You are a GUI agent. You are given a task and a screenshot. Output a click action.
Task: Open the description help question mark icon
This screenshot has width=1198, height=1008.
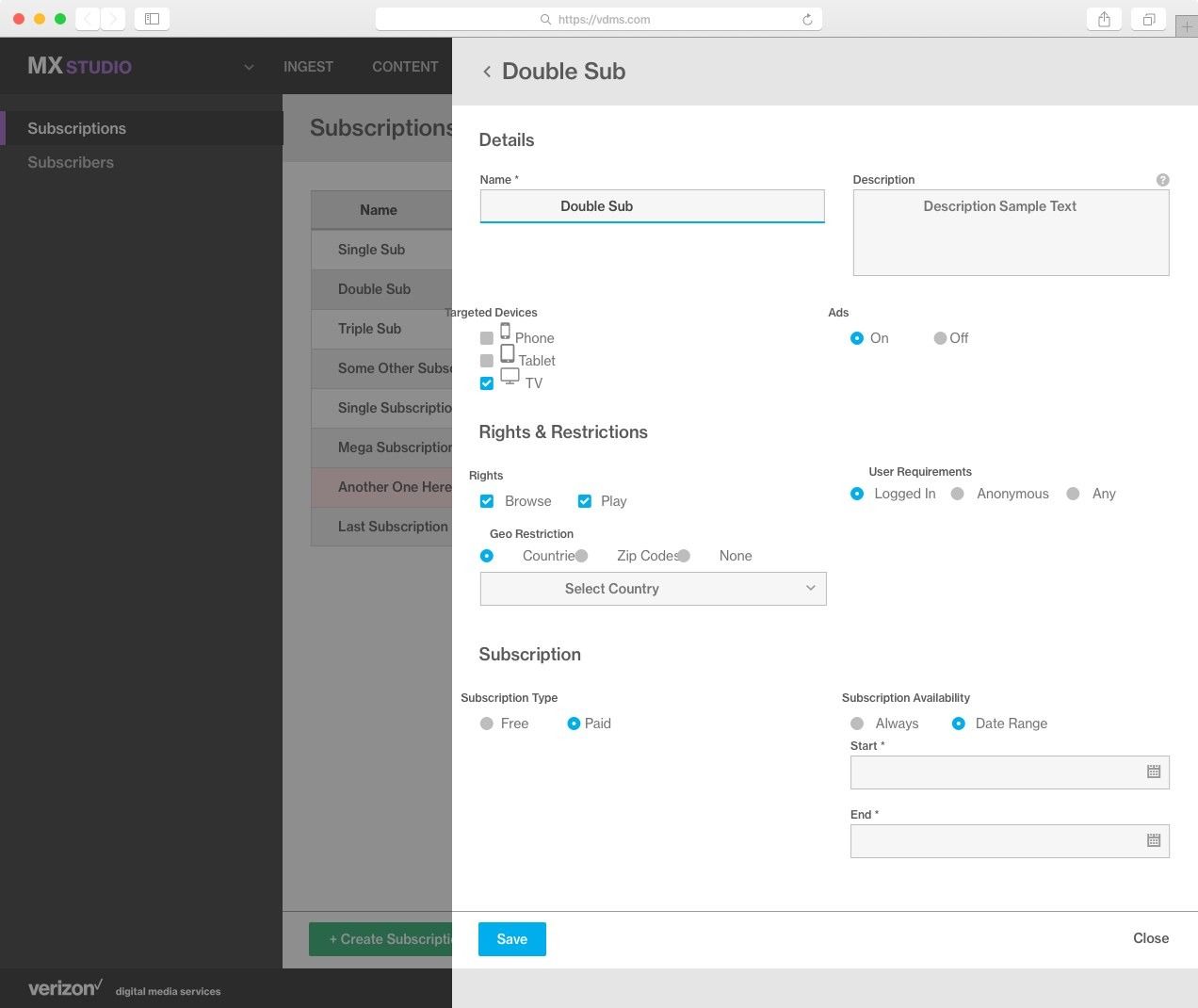1162,180
